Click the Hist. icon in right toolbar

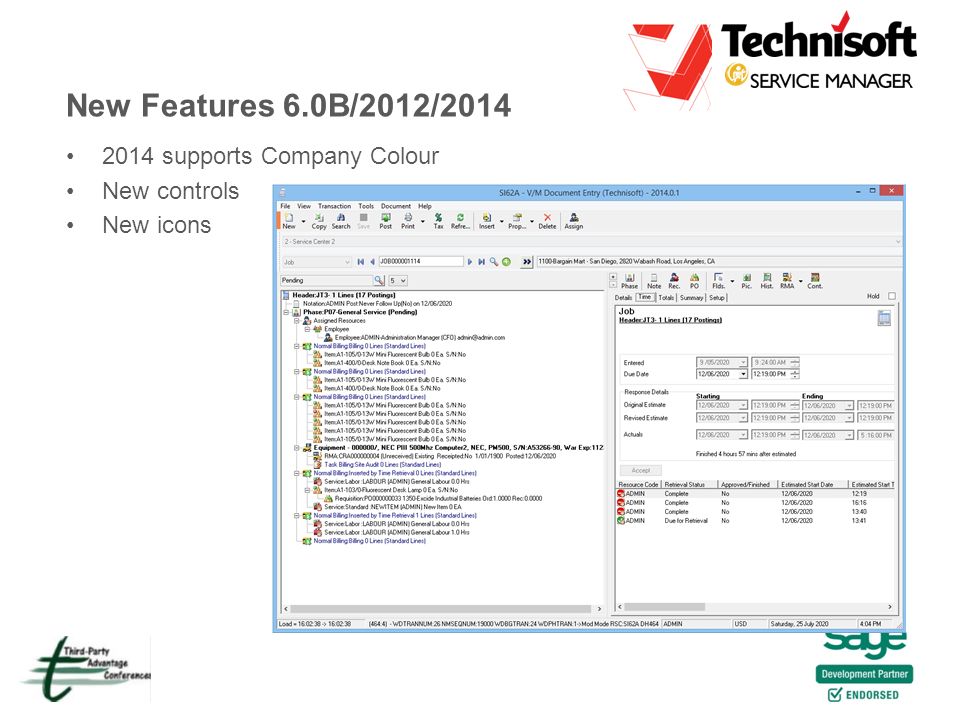click(767, 281)
